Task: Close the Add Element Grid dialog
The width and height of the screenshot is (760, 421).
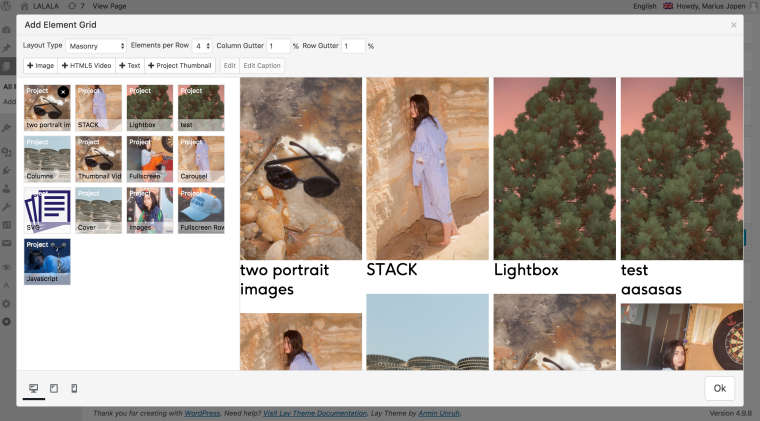Action: [733, 25]
